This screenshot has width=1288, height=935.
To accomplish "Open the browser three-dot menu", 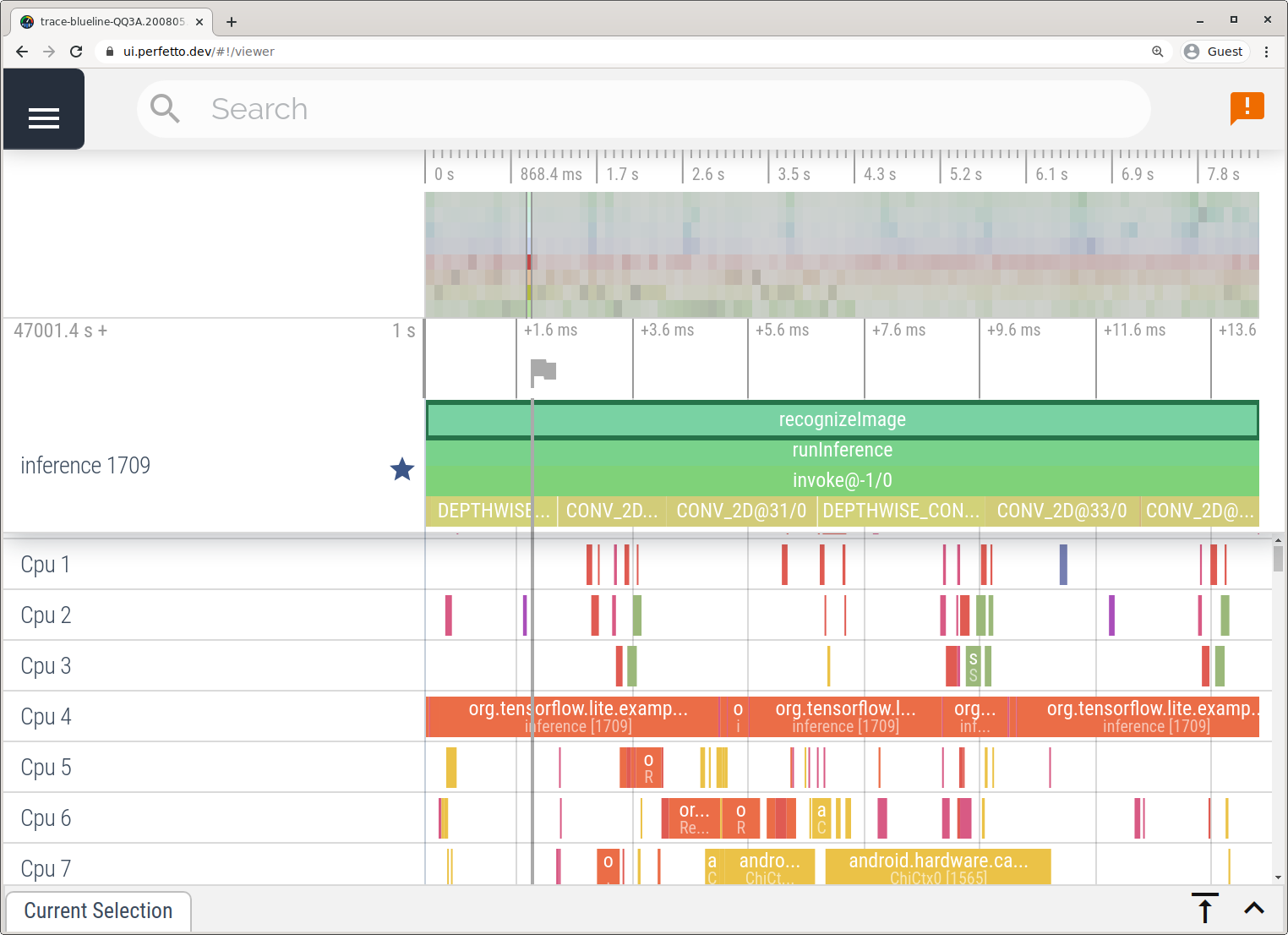I will pyautogui.click(x=1266, y=52).
